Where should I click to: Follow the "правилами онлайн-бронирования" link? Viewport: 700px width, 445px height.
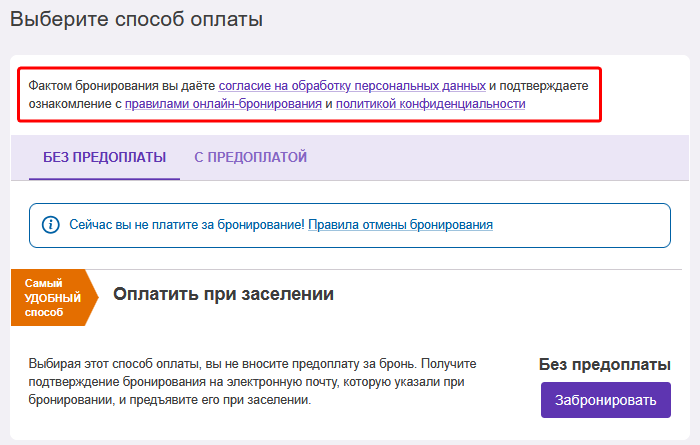[x=223, y=104]
